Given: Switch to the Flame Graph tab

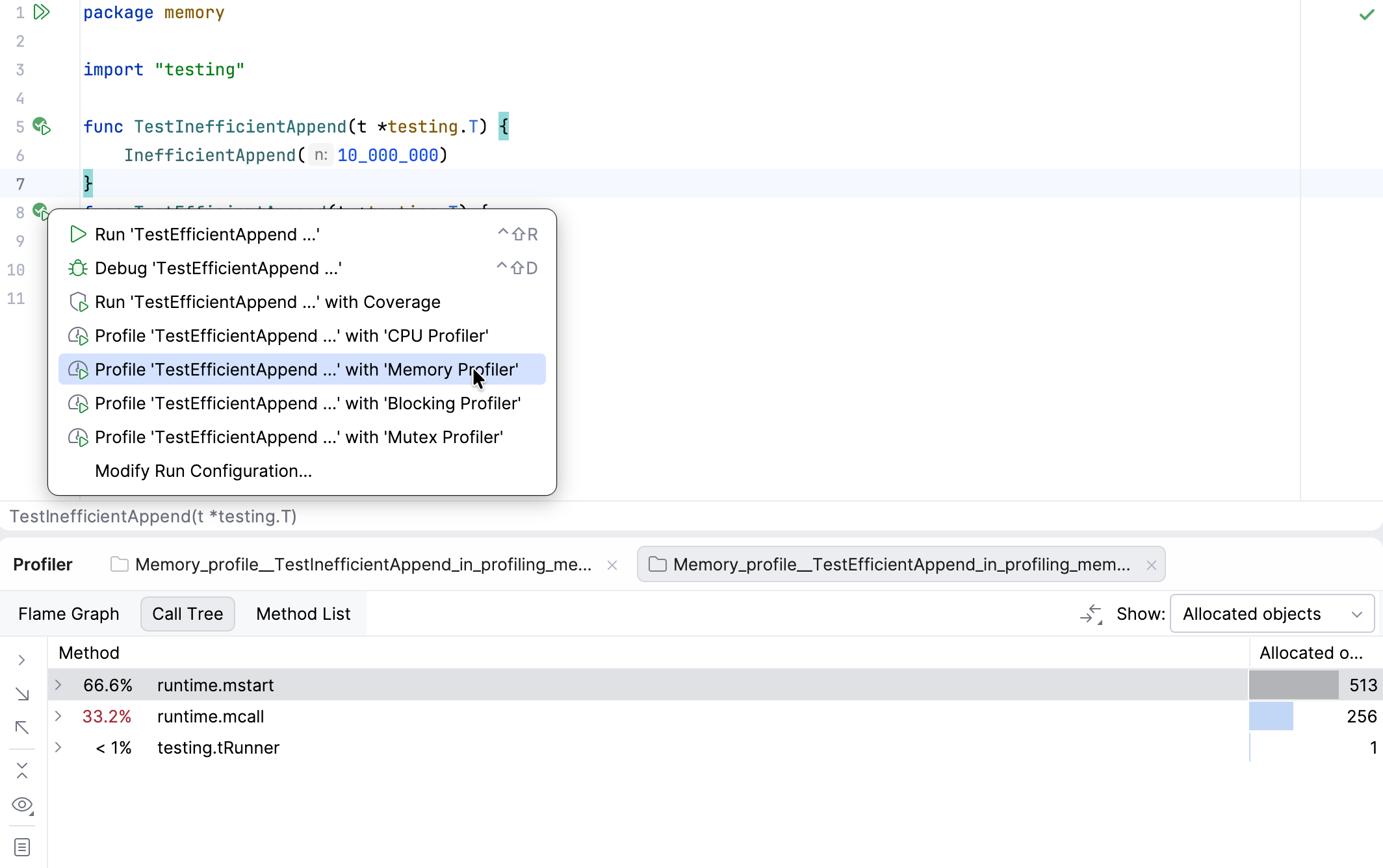Looking at the screenshot, I should point(69,614).
